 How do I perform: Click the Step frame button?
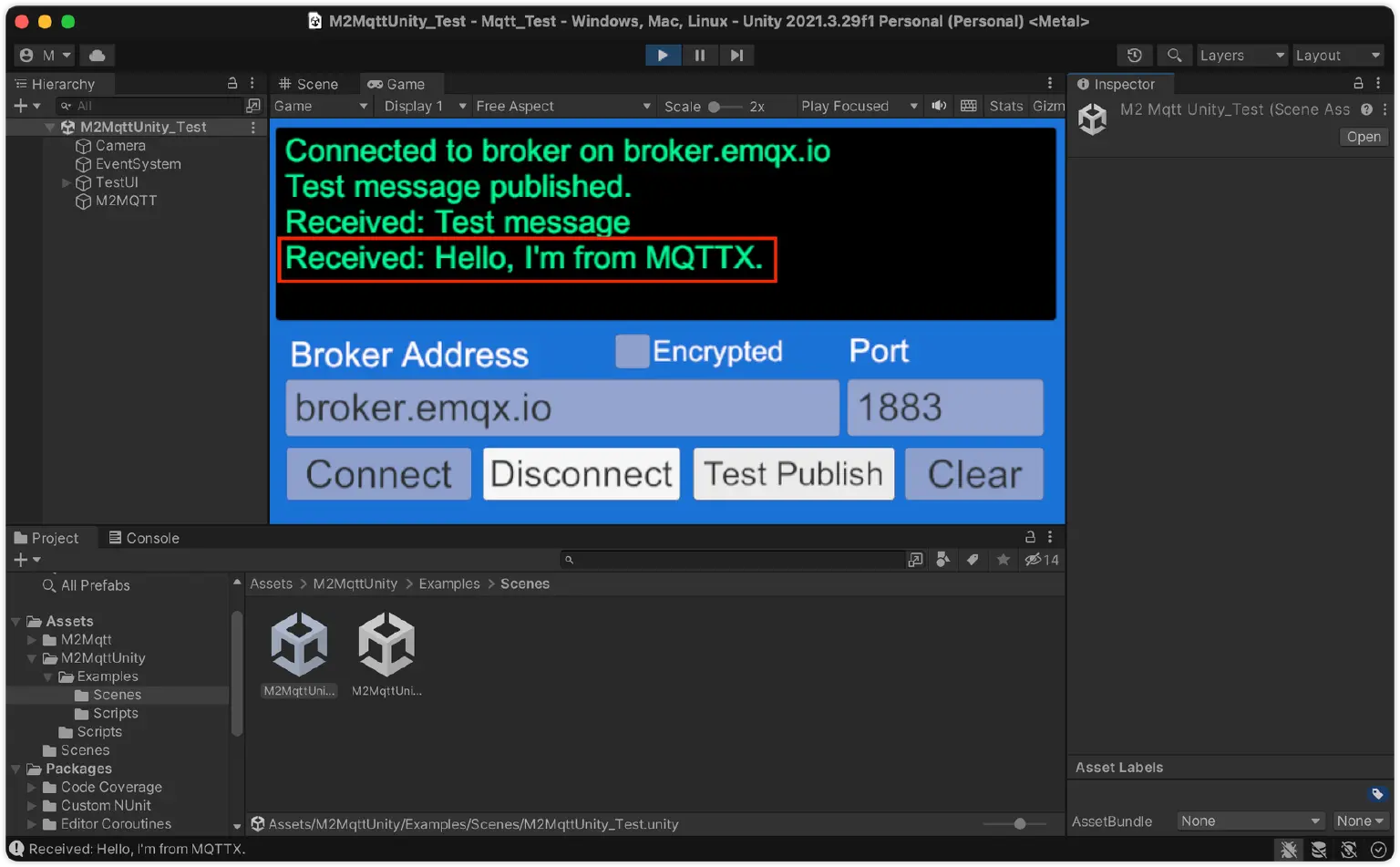click(x=736, y=55)
